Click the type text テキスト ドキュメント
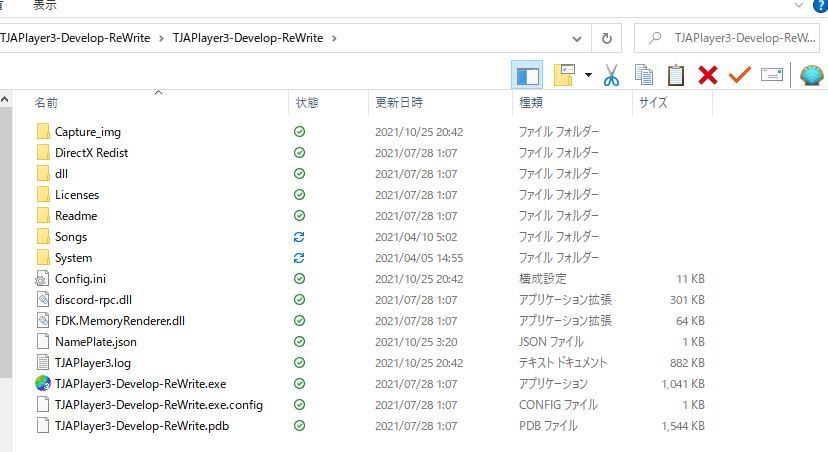828x452 pixels. pyautogui.click(x=563, y=363)
